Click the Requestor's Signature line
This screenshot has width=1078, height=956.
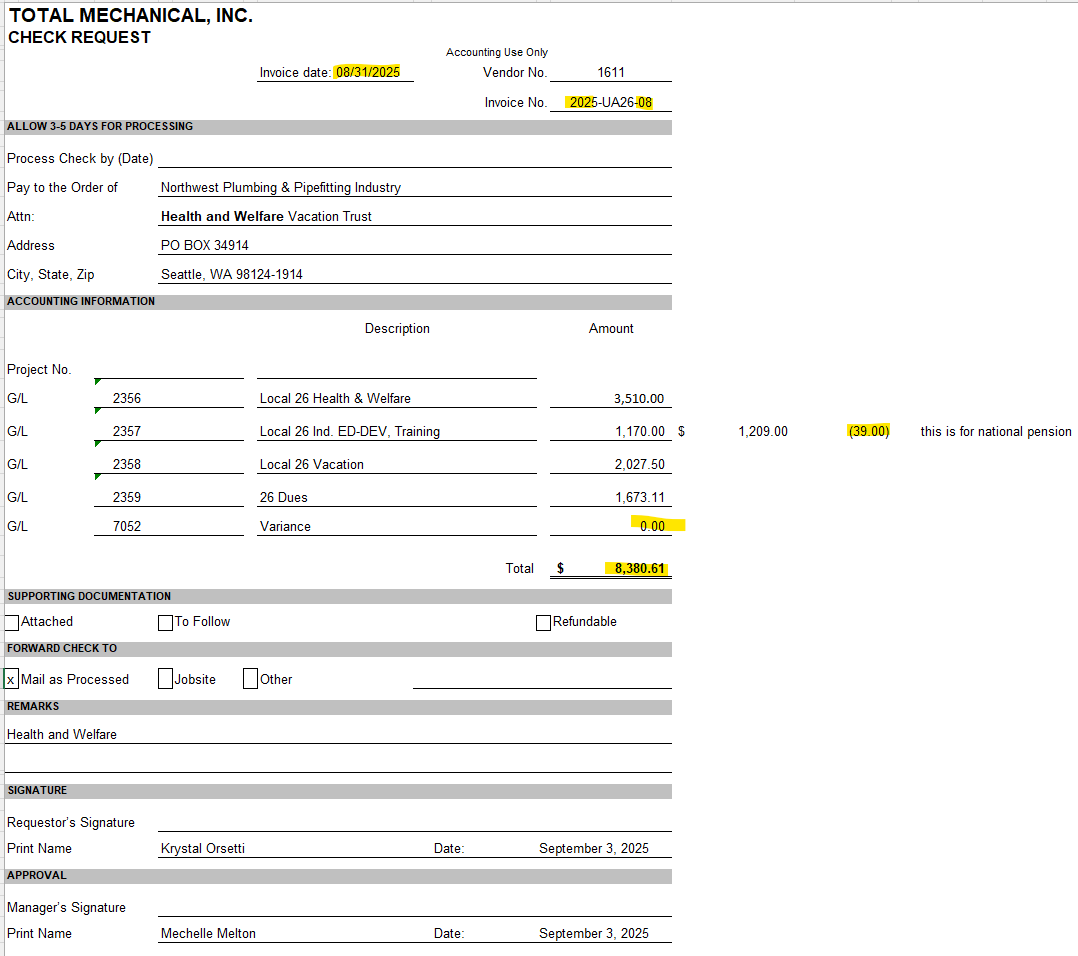[415, 823]
